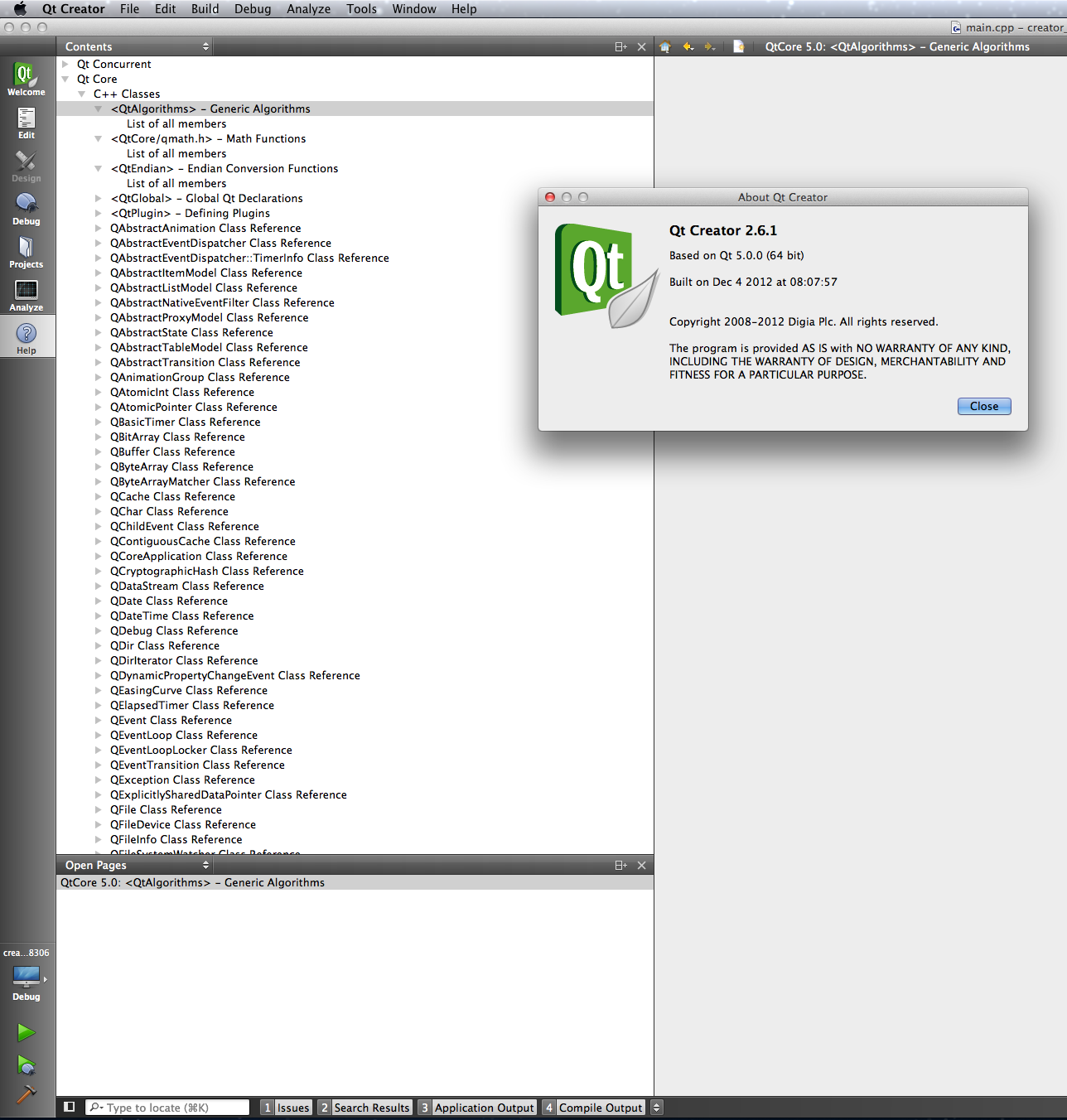Start debugging with the bug-play icon
This screenshot has width=1067, height=1120.
coord(27,1064)
